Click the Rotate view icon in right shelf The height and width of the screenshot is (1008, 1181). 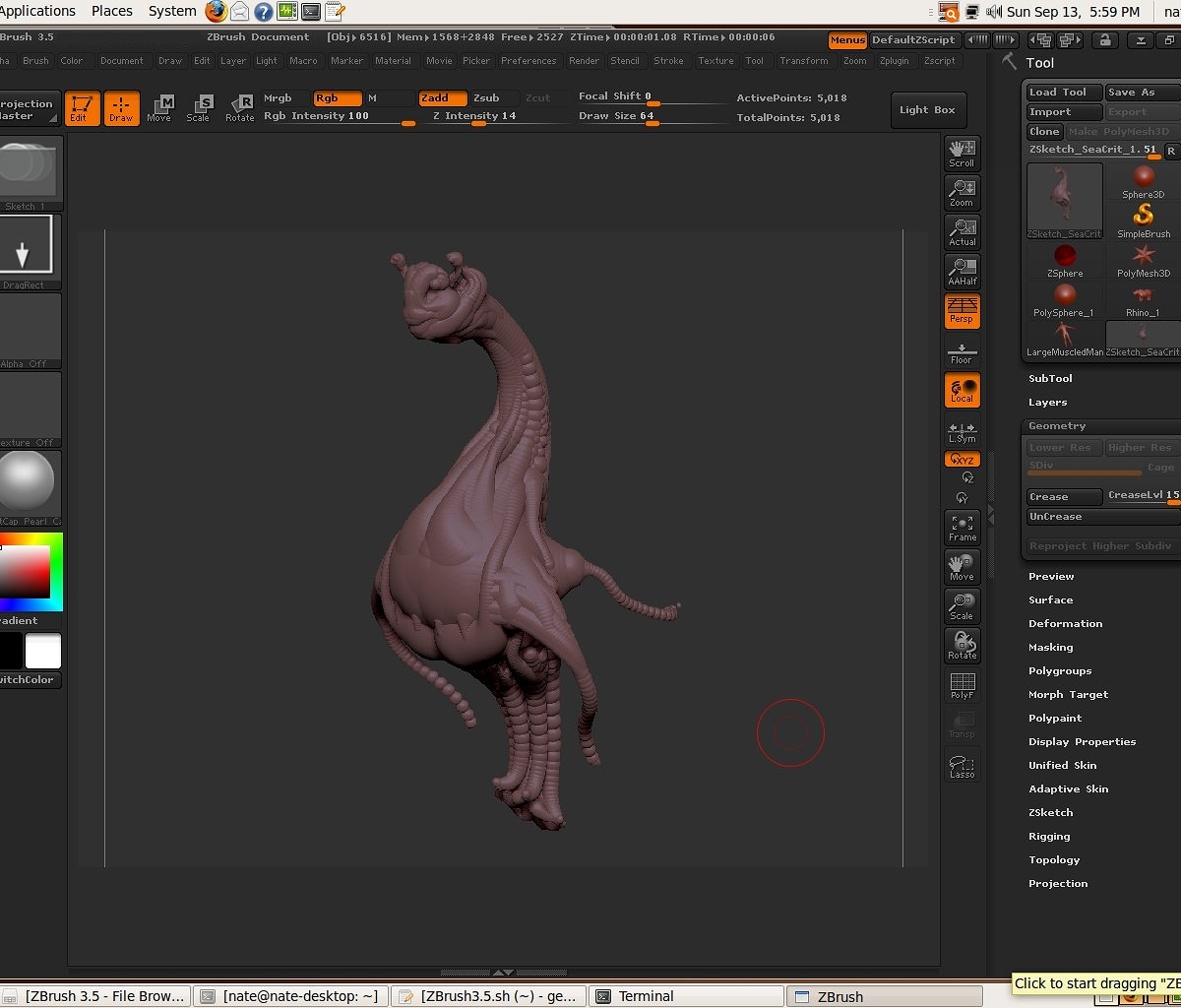[962, 645]
